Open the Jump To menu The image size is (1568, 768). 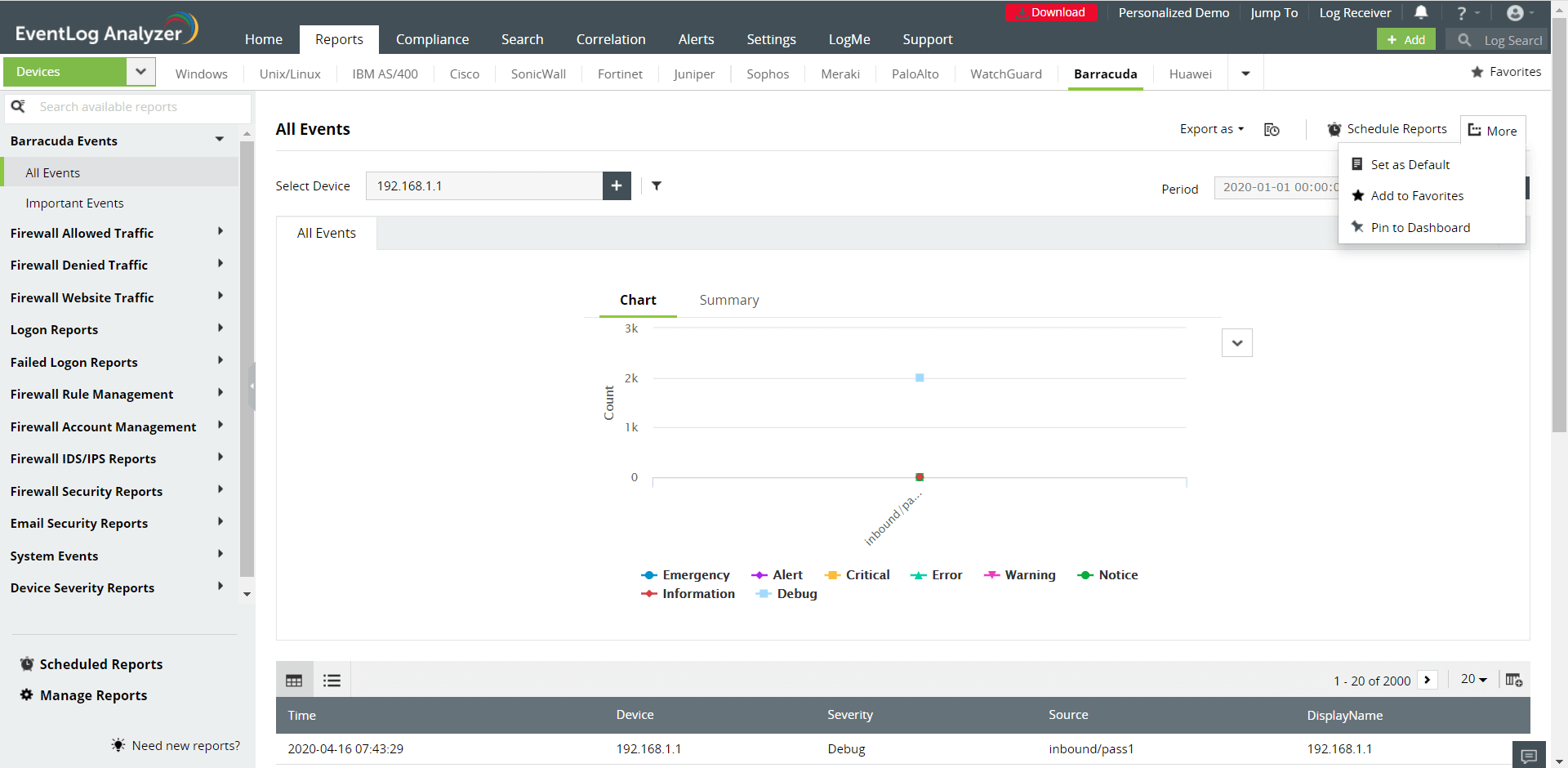[1274, 13]
